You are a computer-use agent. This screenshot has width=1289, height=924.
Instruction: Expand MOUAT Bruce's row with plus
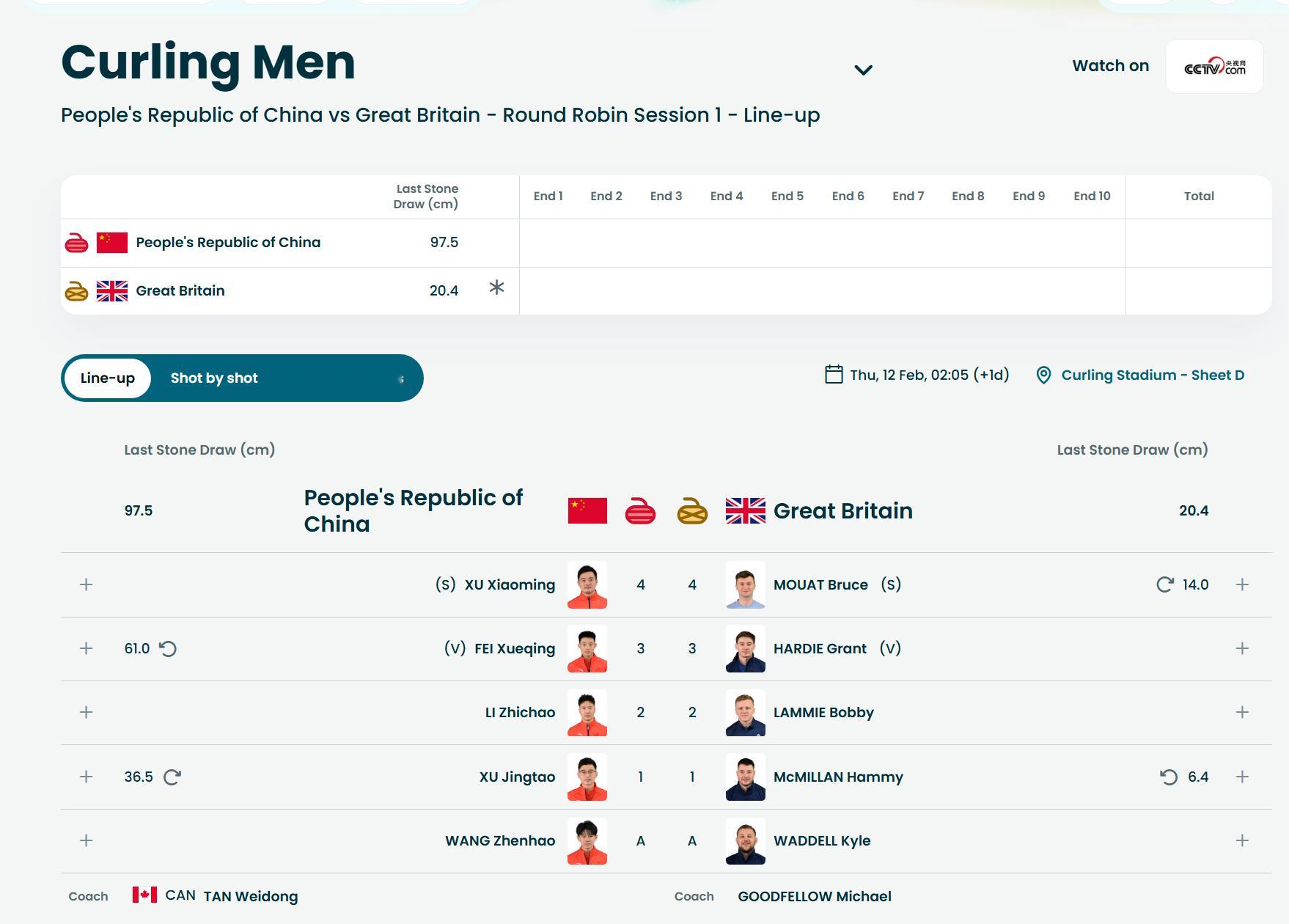coord(1242,584)
